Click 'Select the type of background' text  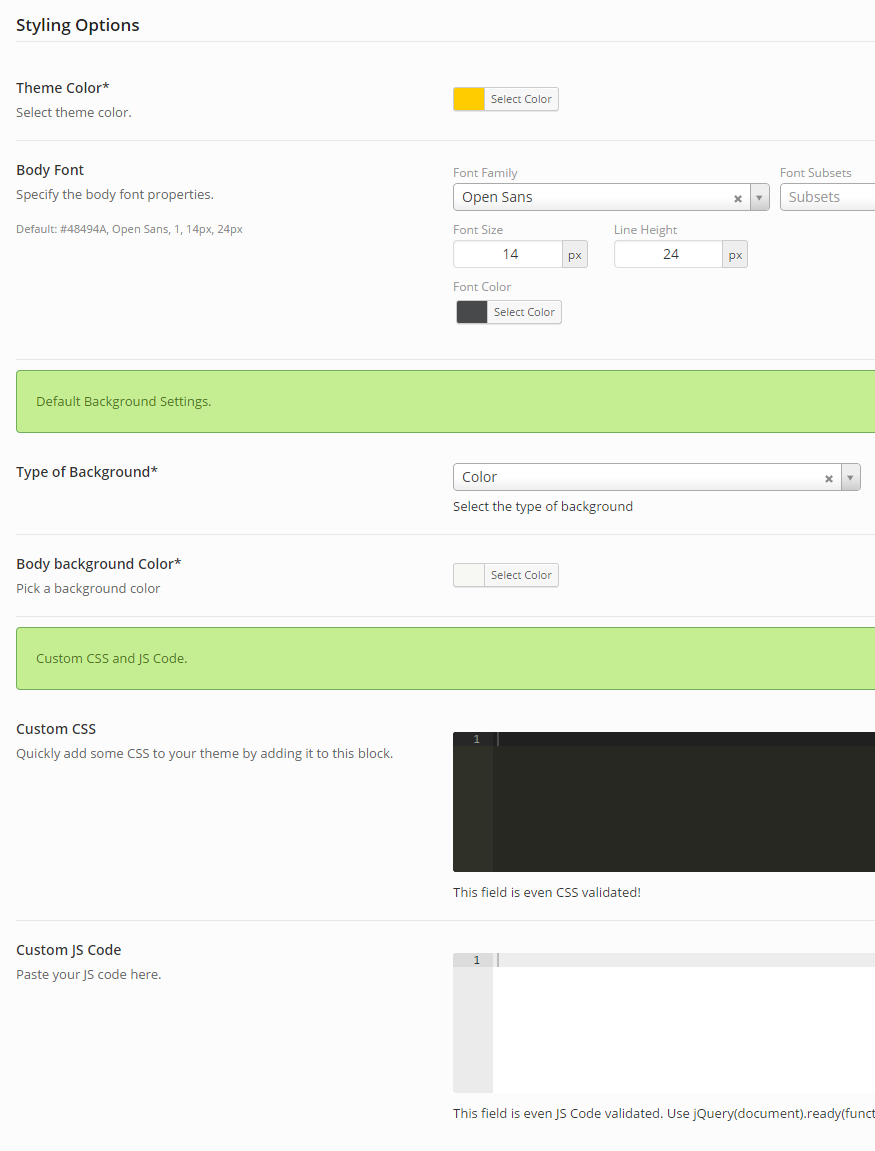click(x=542, y=506)
